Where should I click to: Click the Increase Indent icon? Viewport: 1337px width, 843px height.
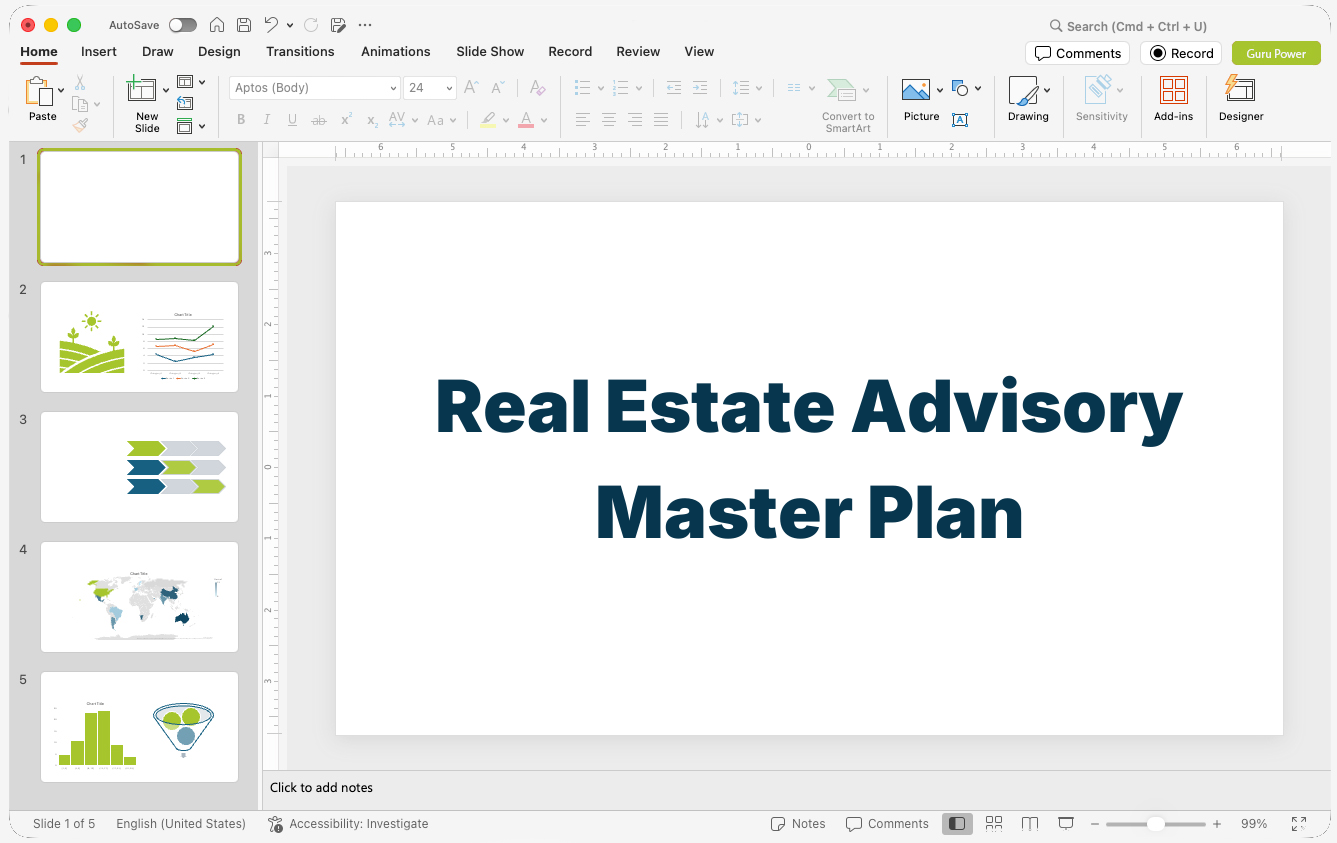point(700,88)
